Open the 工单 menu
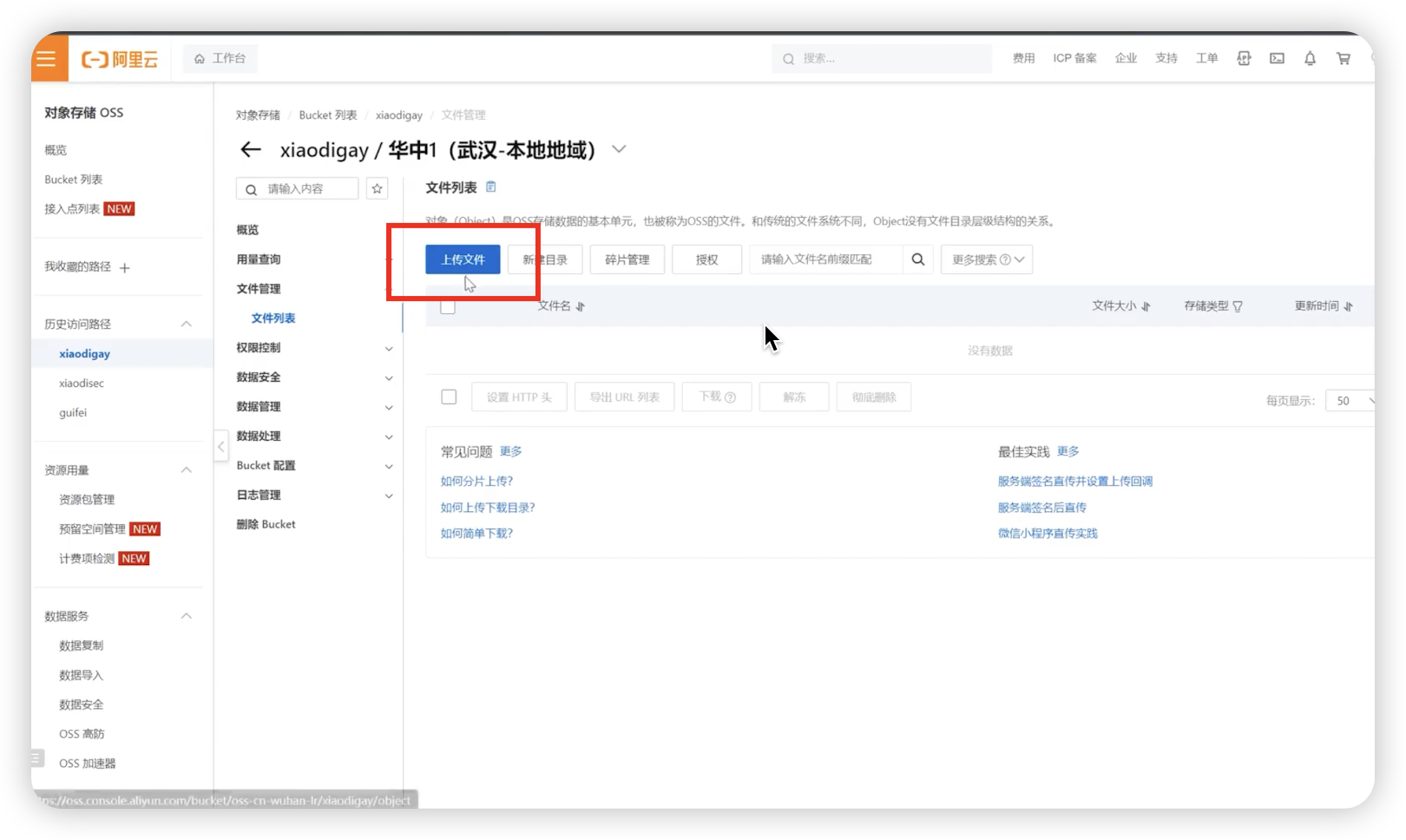 [1206, 58]
